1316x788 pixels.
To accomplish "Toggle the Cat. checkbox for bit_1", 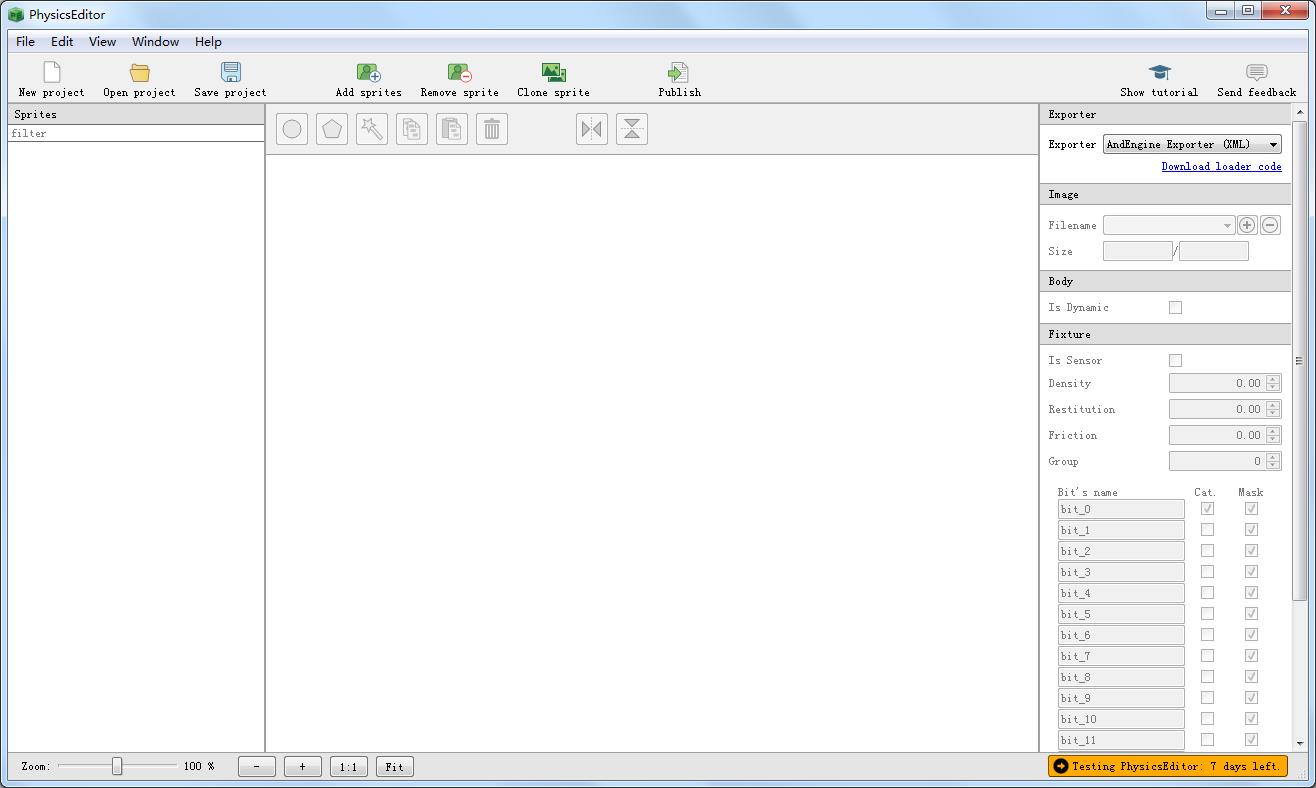I will [x=1207, y=530].
